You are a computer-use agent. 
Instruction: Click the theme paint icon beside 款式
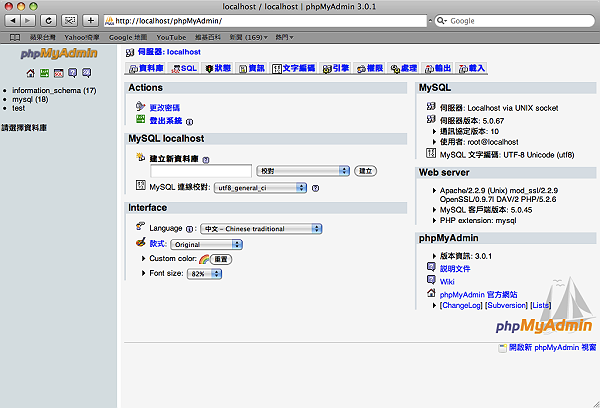point(140,242)
